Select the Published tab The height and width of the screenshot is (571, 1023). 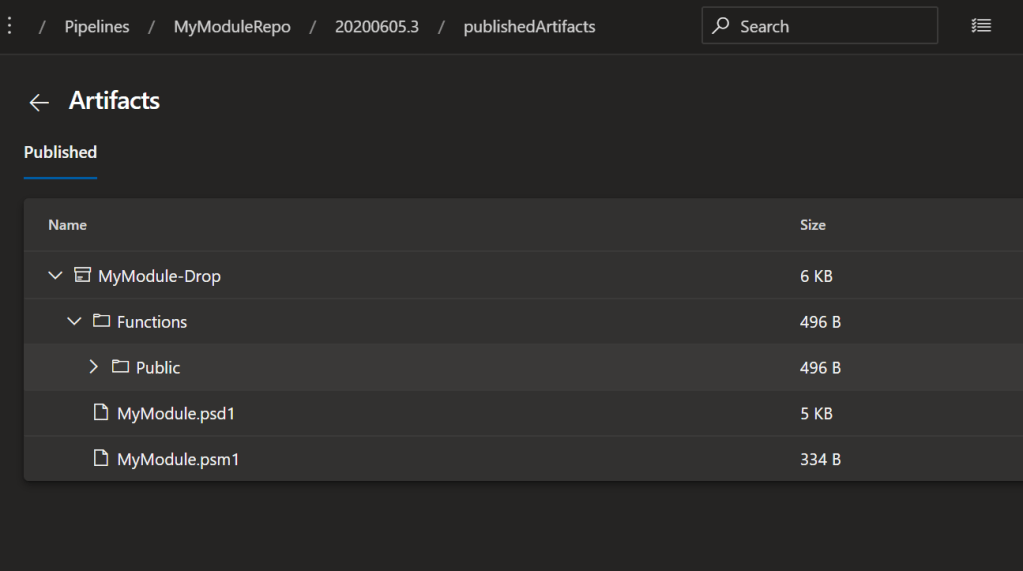(60, 153)
